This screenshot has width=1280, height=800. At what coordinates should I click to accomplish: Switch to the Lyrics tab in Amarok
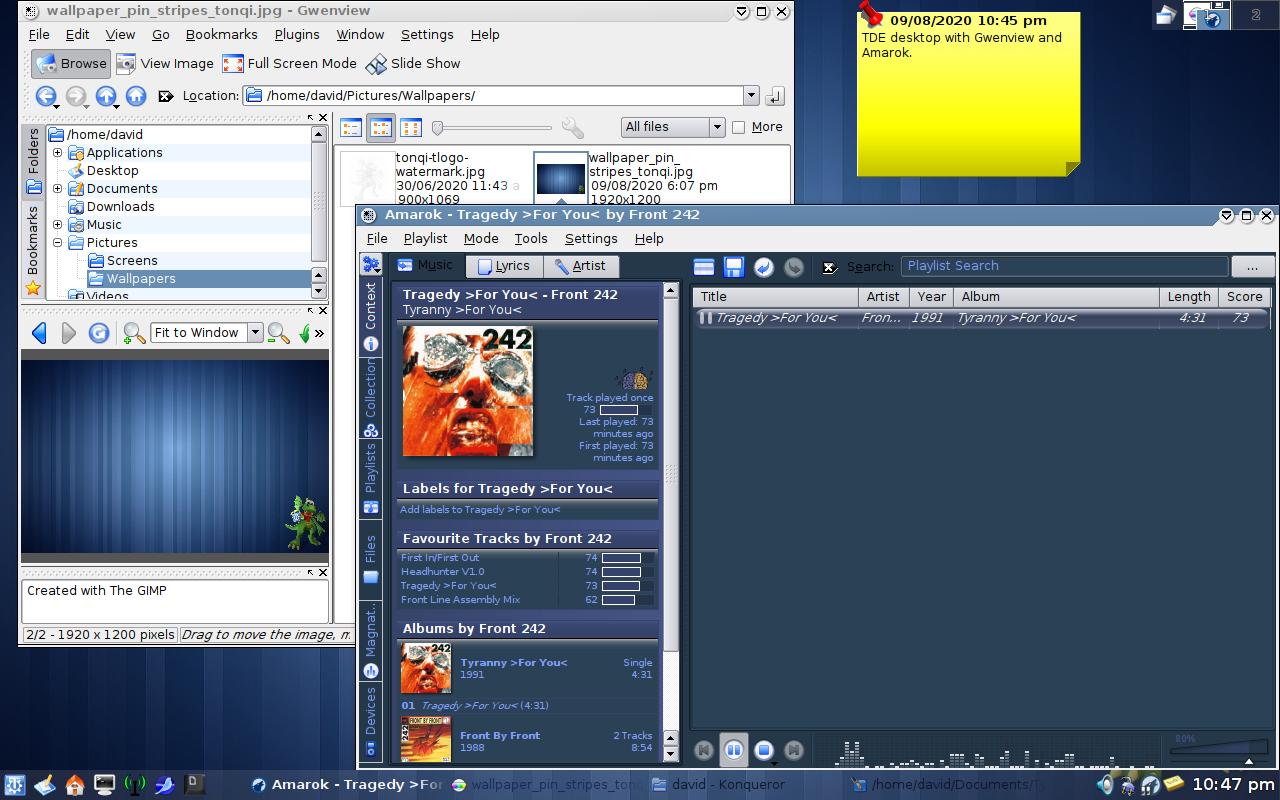click(504, 266)
